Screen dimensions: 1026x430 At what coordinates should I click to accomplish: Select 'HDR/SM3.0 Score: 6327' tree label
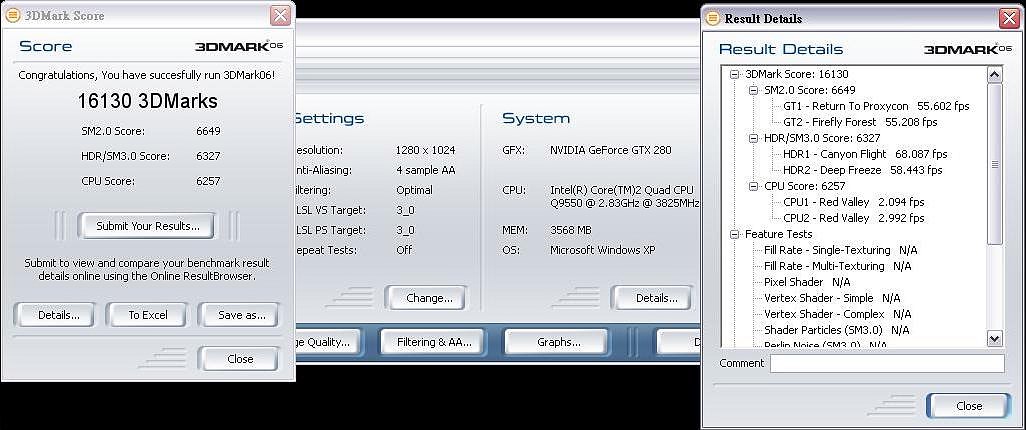(x=822, y=138)
